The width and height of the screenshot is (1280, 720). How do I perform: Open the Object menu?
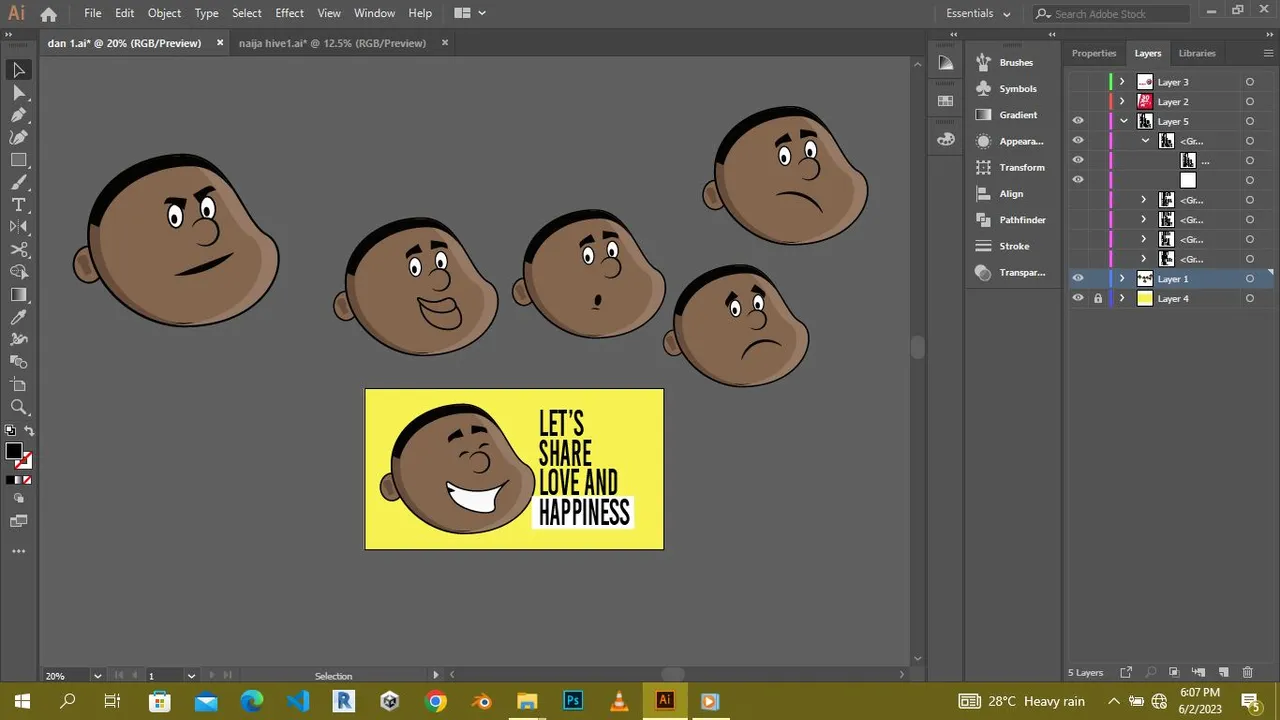click(x=164, y=14)
